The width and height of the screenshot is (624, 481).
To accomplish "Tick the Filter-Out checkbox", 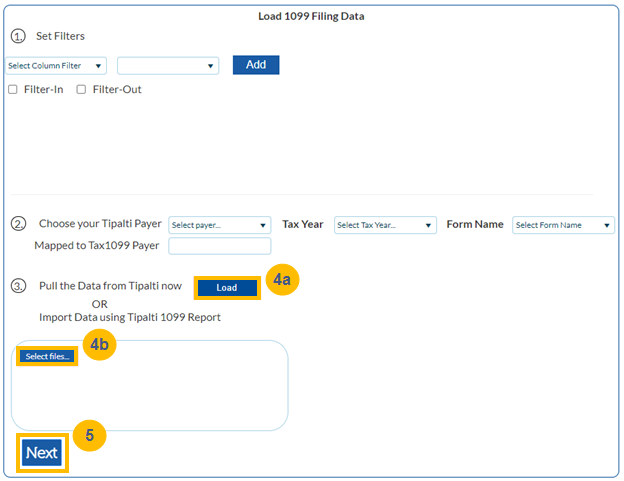I will (81, 89).
